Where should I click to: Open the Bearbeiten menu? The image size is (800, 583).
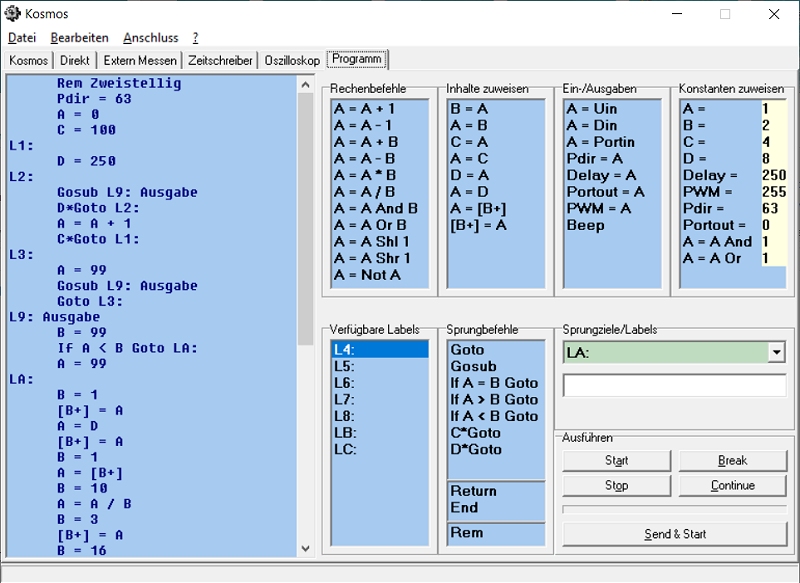(x=79, y=37)
